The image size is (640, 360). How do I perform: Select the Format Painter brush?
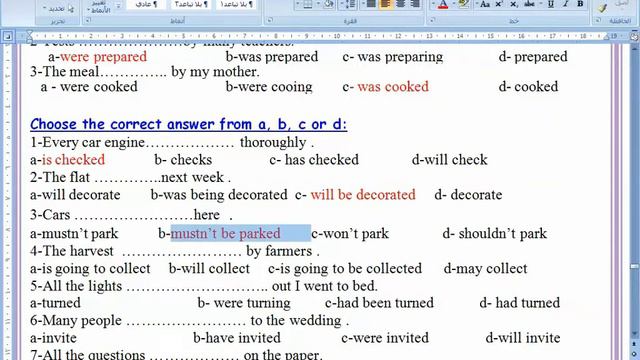[x=602, y=7]
